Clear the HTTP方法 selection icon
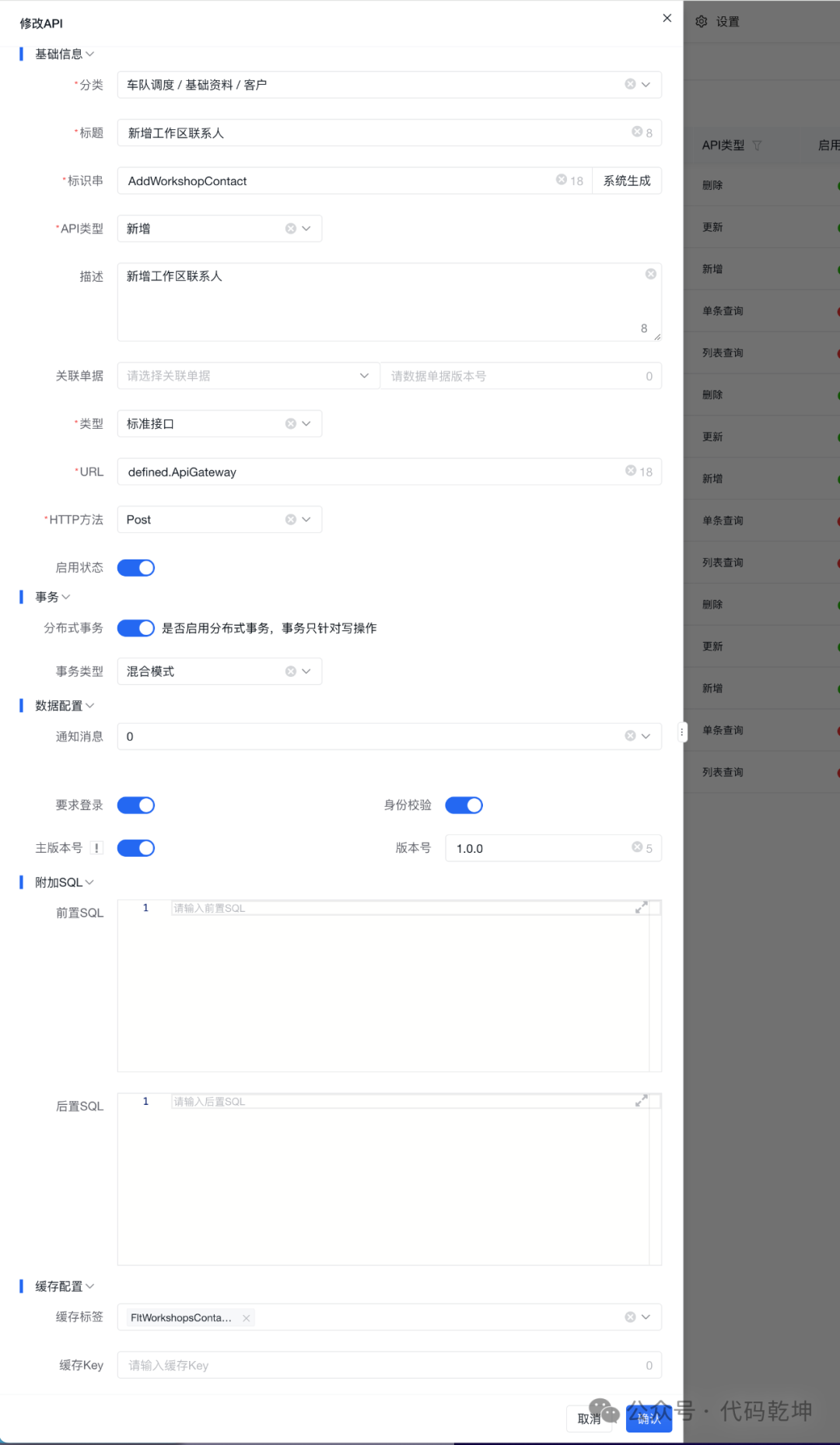The height and width of the screenshot is (1445, 840). coord(290,519)
